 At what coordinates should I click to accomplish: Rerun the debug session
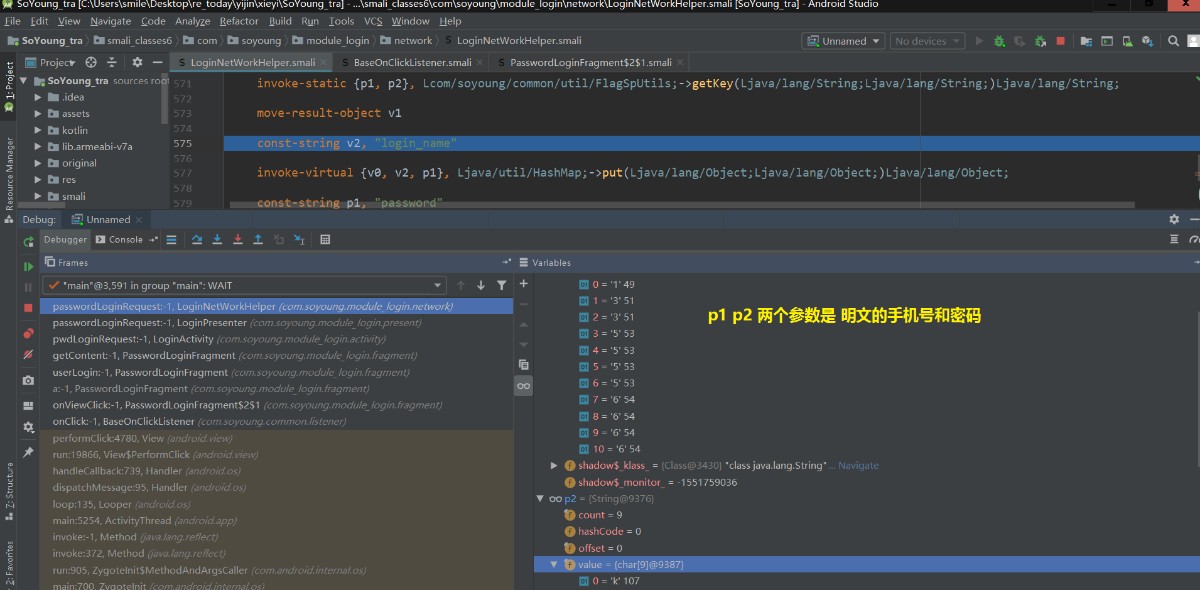28,240
